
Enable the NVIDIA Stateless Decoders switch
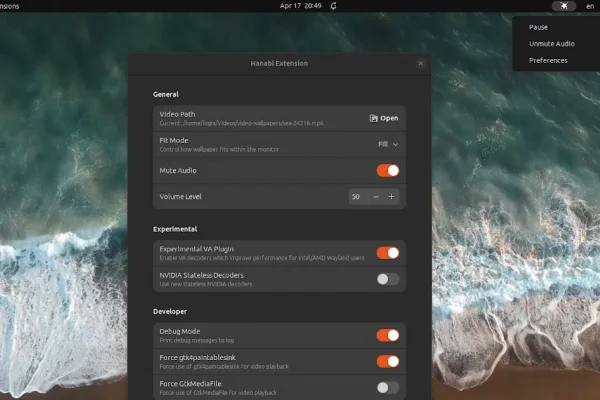click(x=388, y=279)
